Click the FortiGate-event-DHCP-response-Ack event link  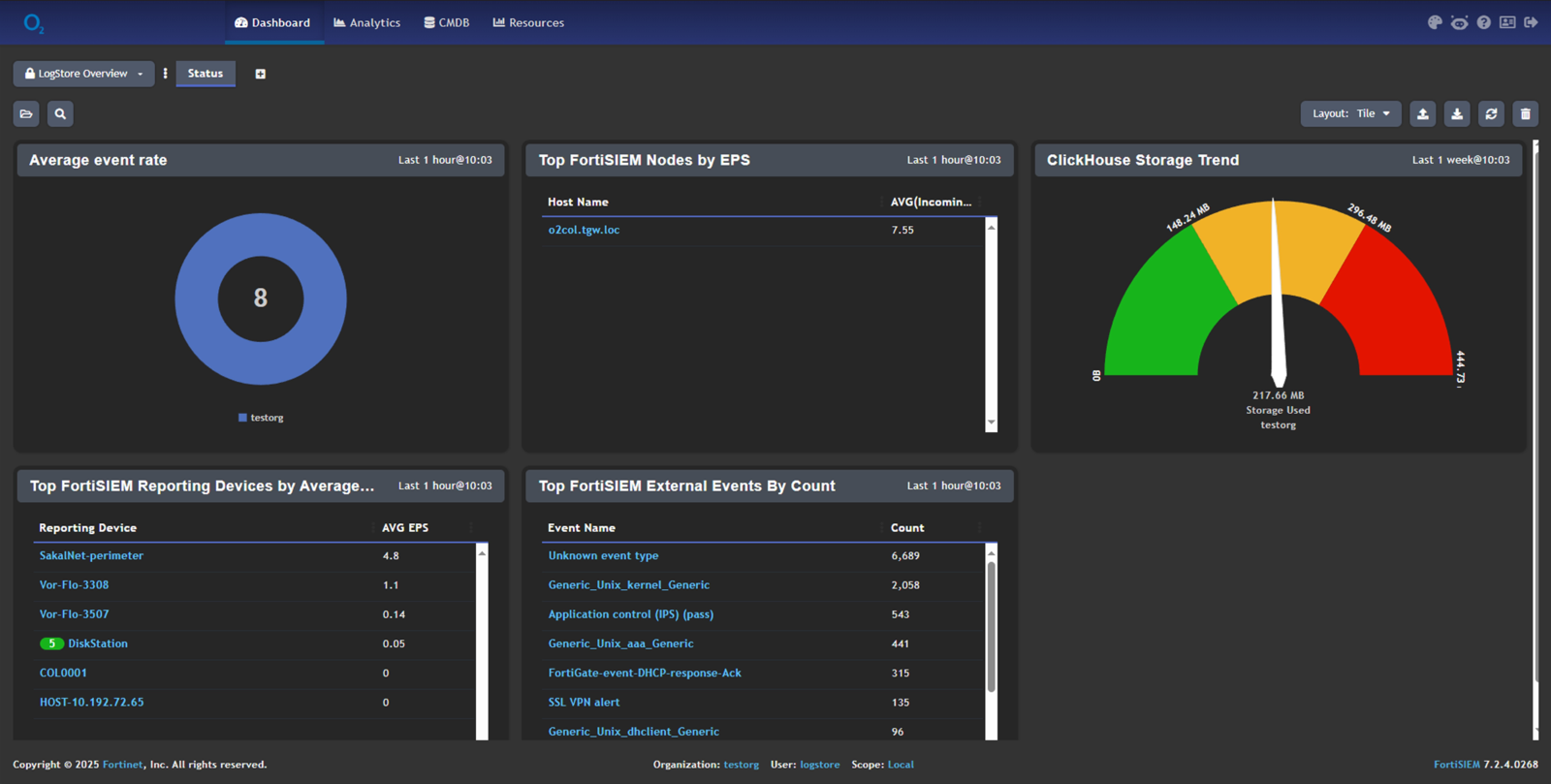645,673
